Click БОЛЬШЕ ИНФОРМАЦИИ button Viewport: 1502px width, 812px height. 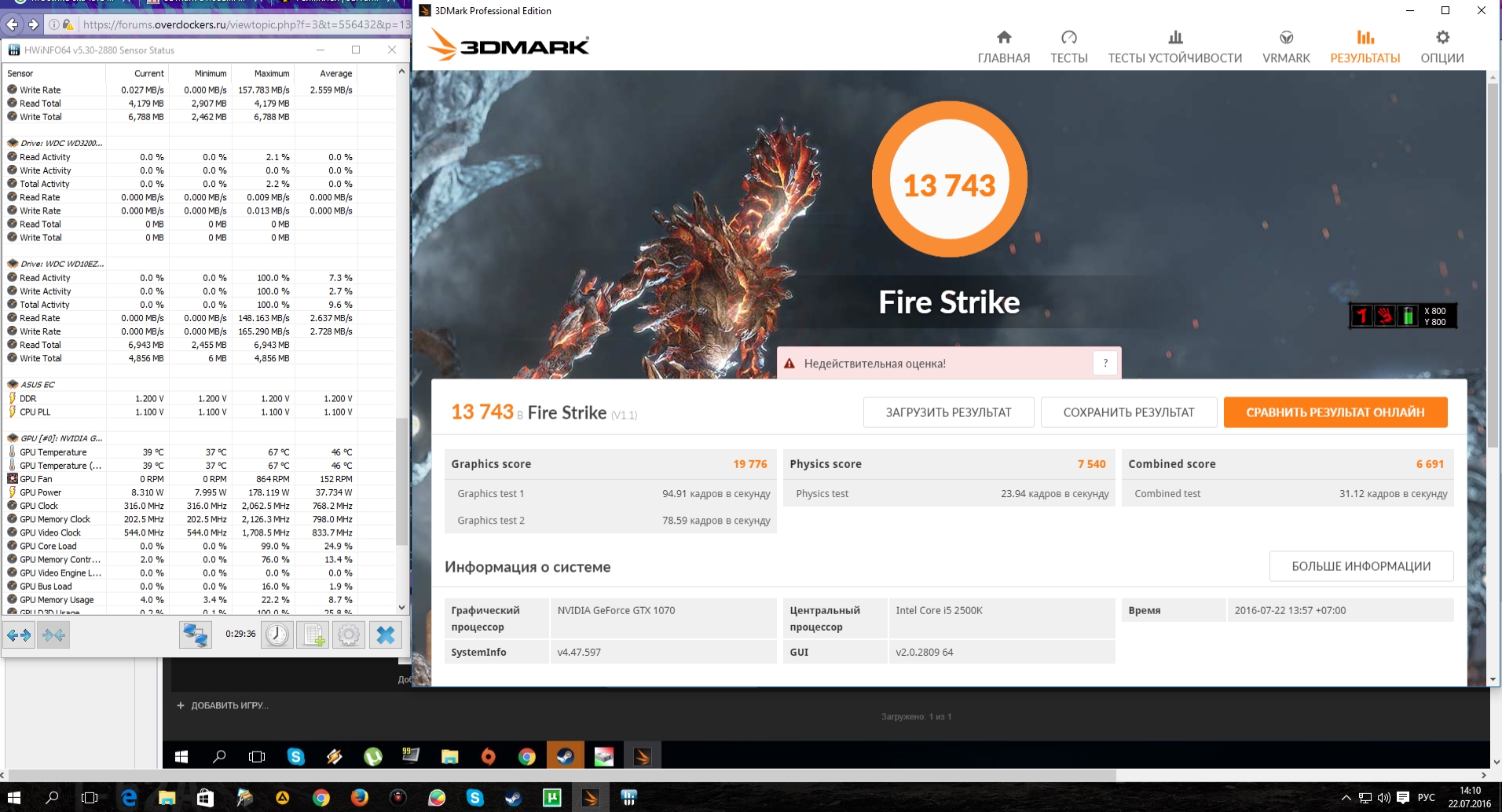tap(1361, 566)
